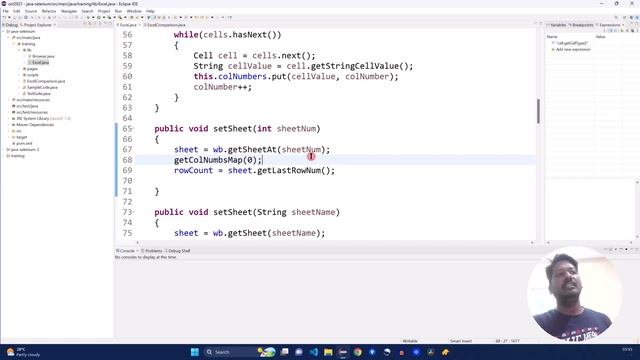This screenshot has height=360, width=640.
Task: Switch to the Problems tab
Action: [152, 251]
